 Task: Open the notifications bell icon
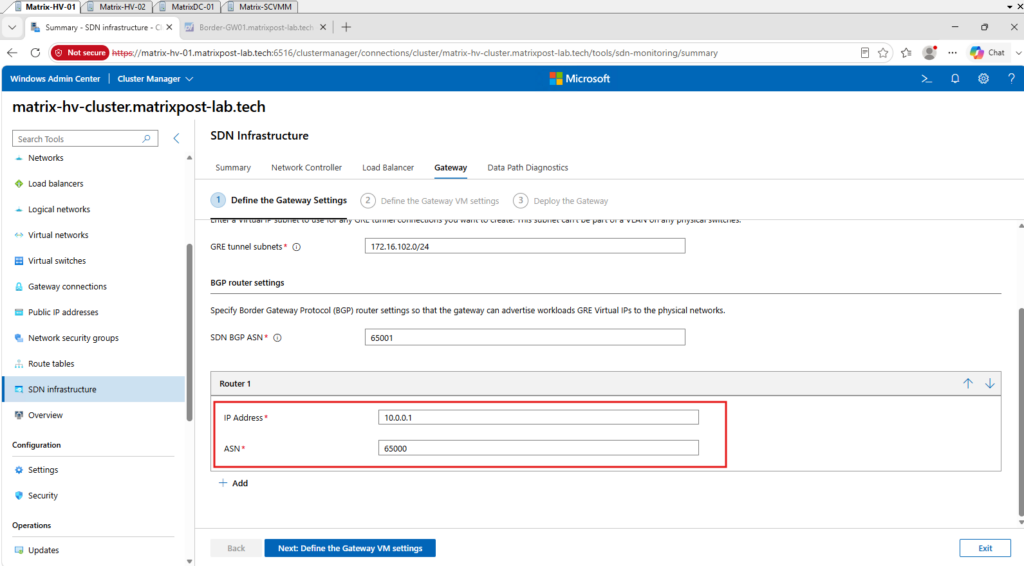955,79
